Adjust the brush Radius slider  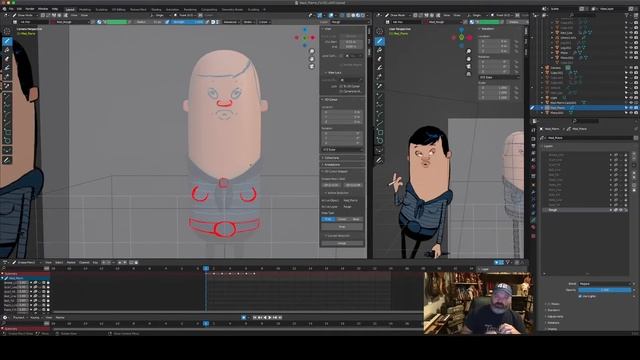click(149, 22)
